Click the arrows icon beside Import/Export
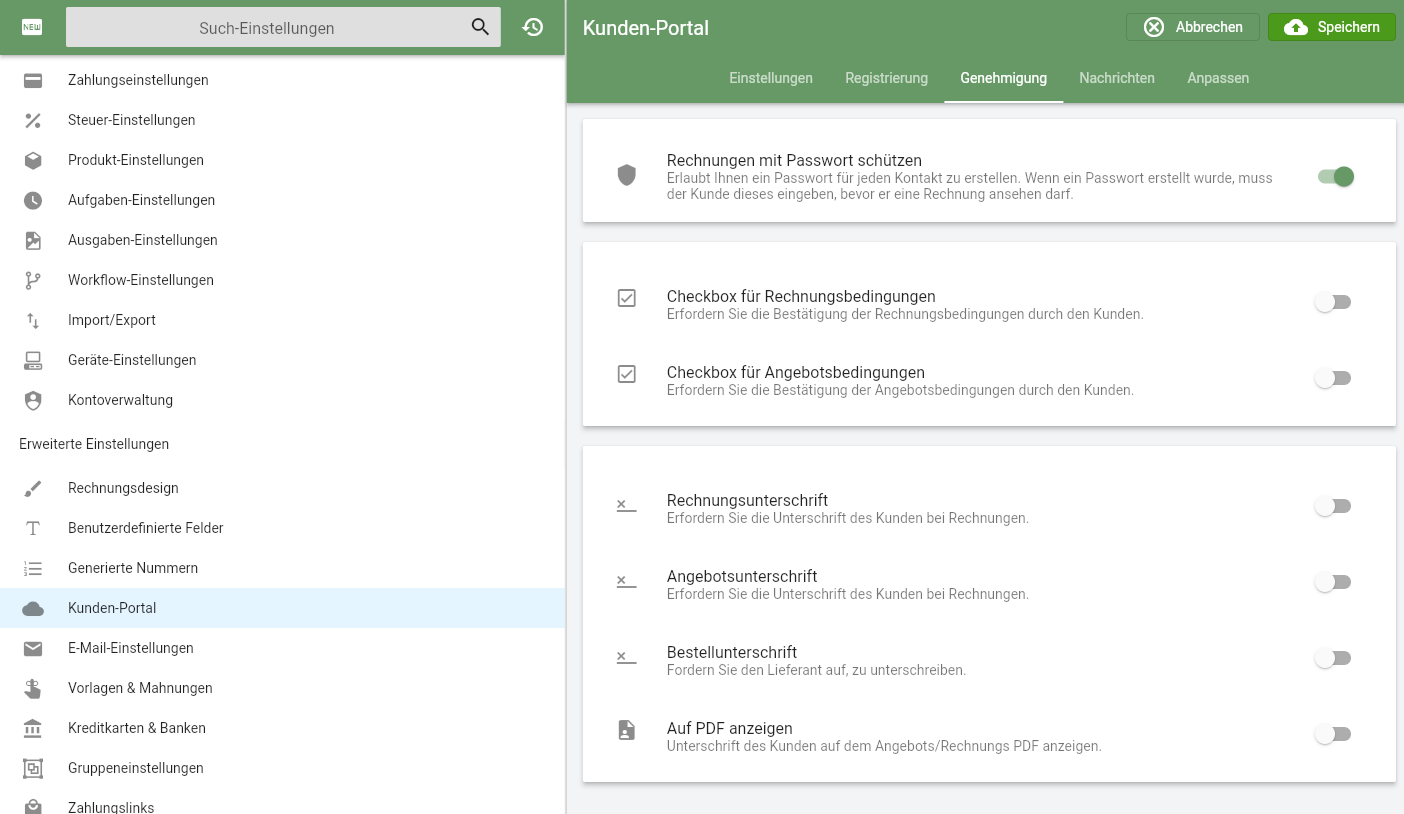Viewport: 1404px width, 814px height. [33, 320]
